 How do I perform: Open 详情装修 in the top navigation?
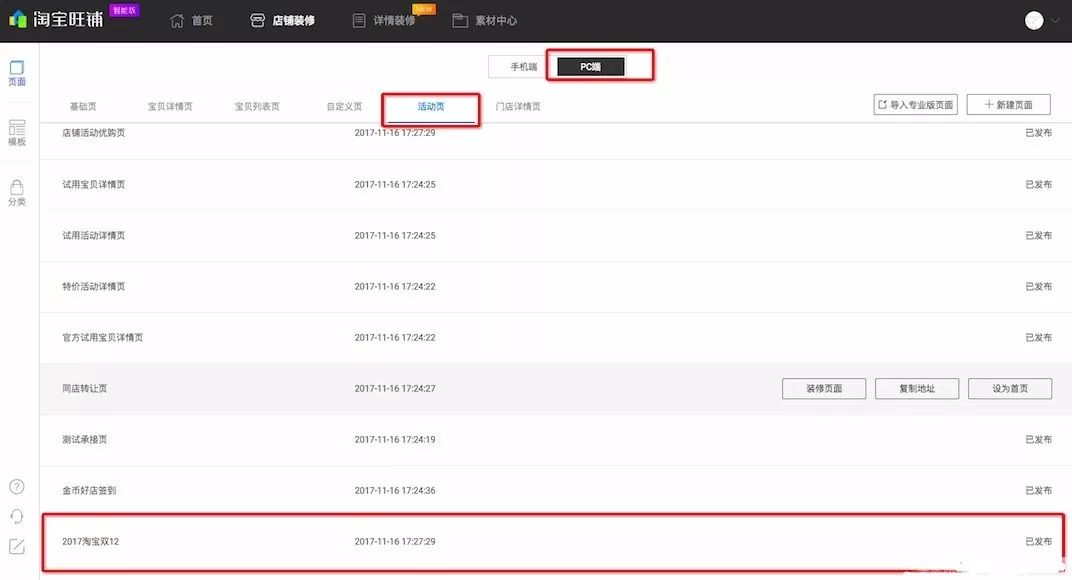pyautogui.click(x=384, y=20)
